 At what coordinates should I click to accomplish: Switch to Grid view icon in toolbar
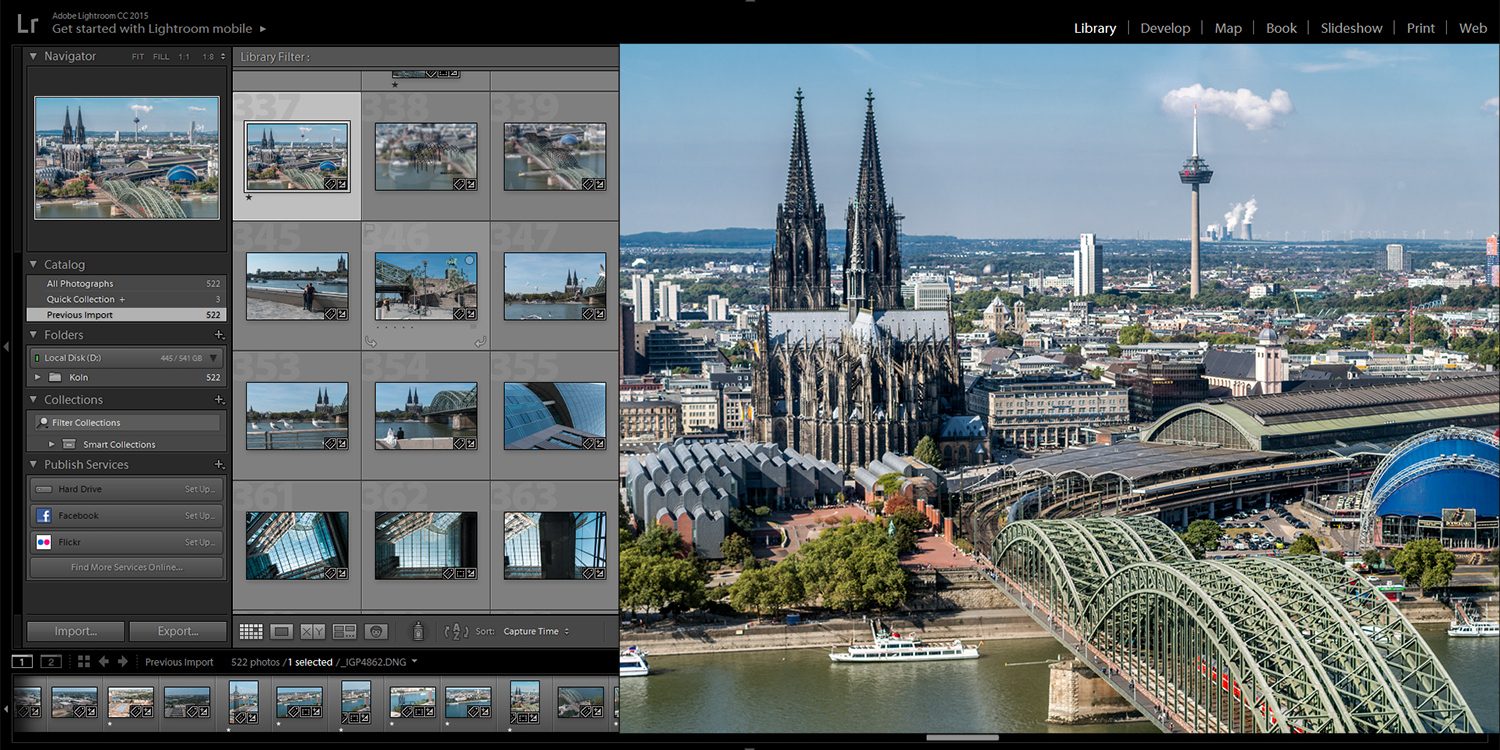pos(251,631)
